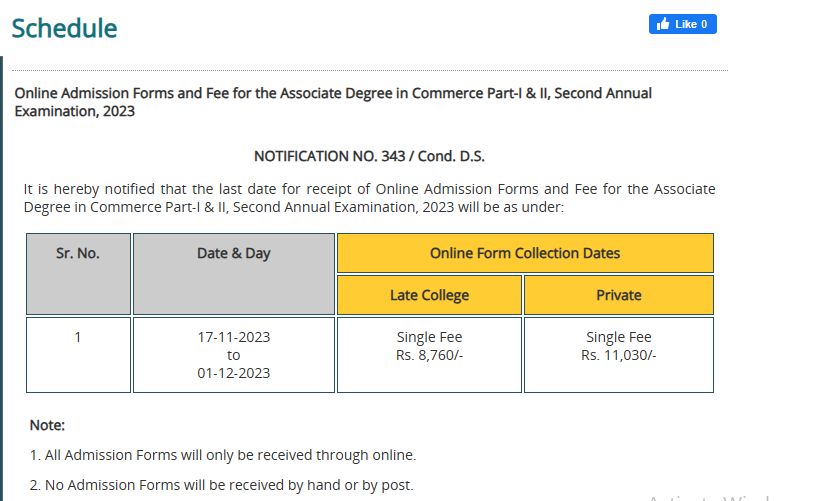Click the dotted divider under Schedule
Viewport: 821px width, 501px height.
click(370, 70)
